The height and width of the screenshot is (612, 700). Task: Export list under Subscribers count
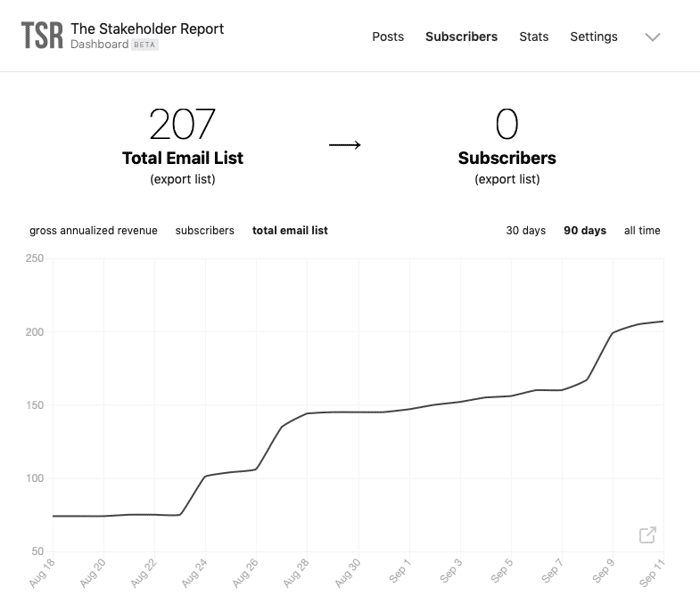(507, 179)
